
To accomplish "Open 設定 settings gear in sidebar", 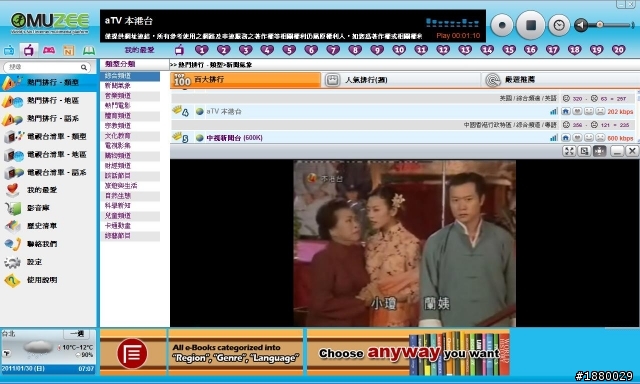I will click(48, 262).
